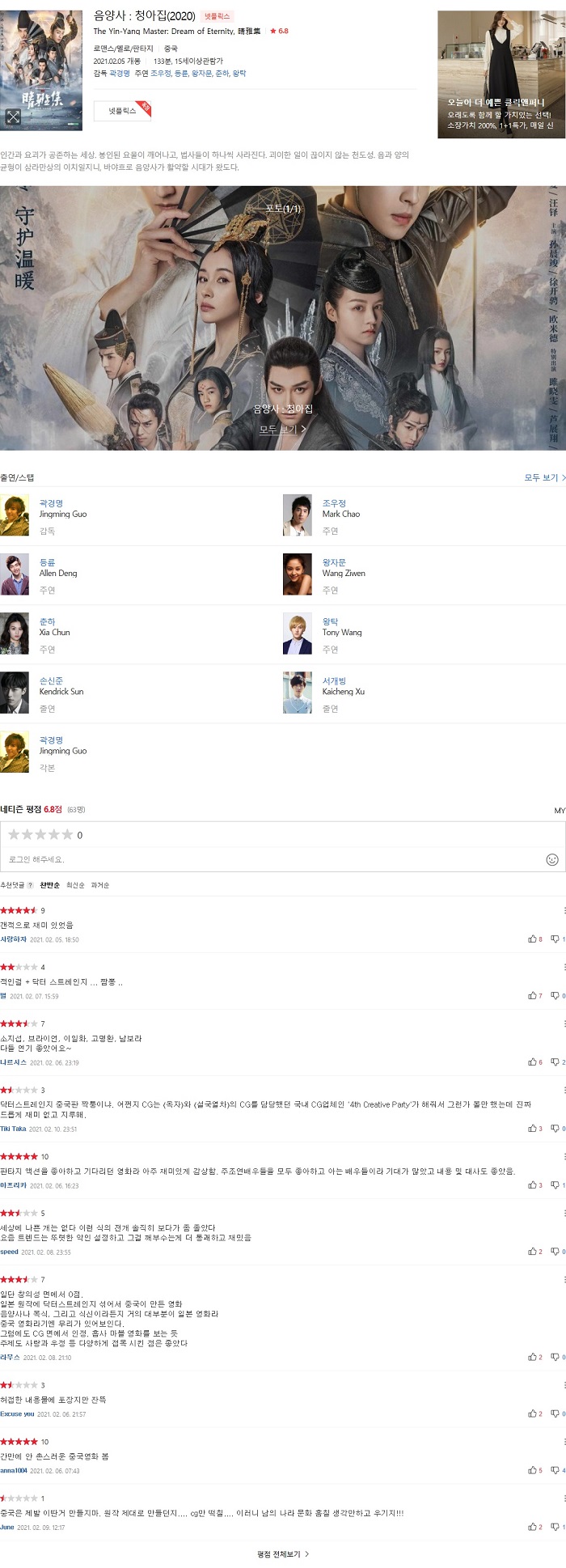Enlarge the movie poster using expand icon
The height and width of the screenshot is (1568, 566).
click(x=13, y=117)
